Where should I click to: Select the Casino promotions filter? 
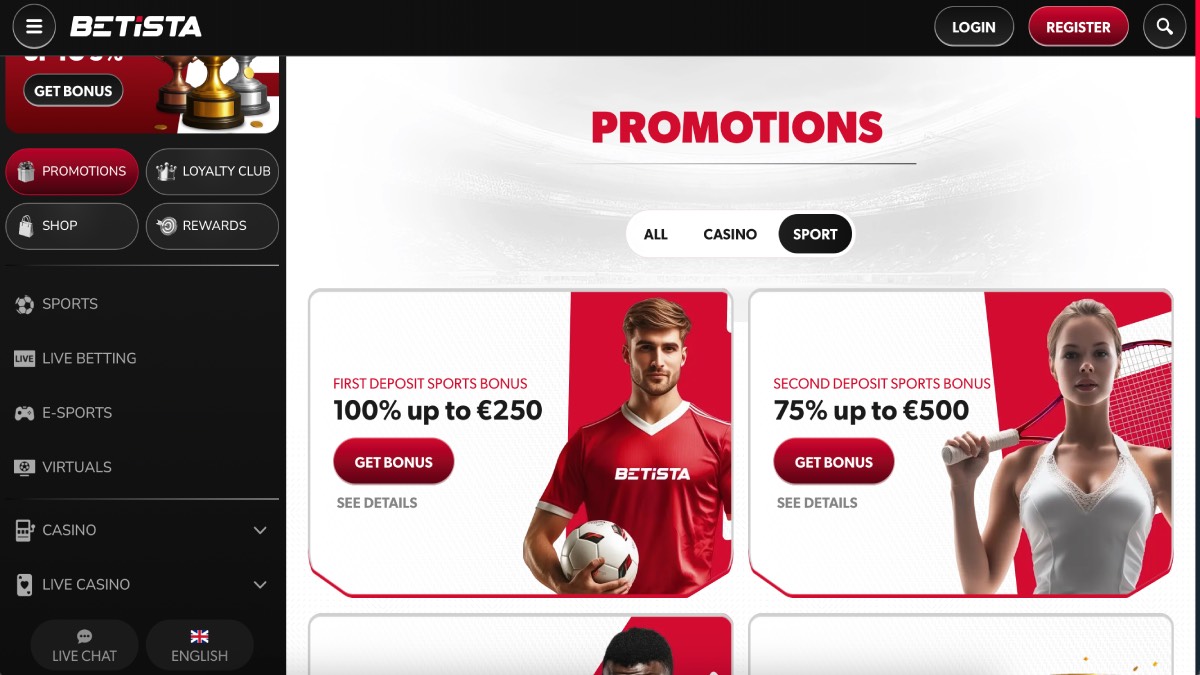[x=730, y=234]
